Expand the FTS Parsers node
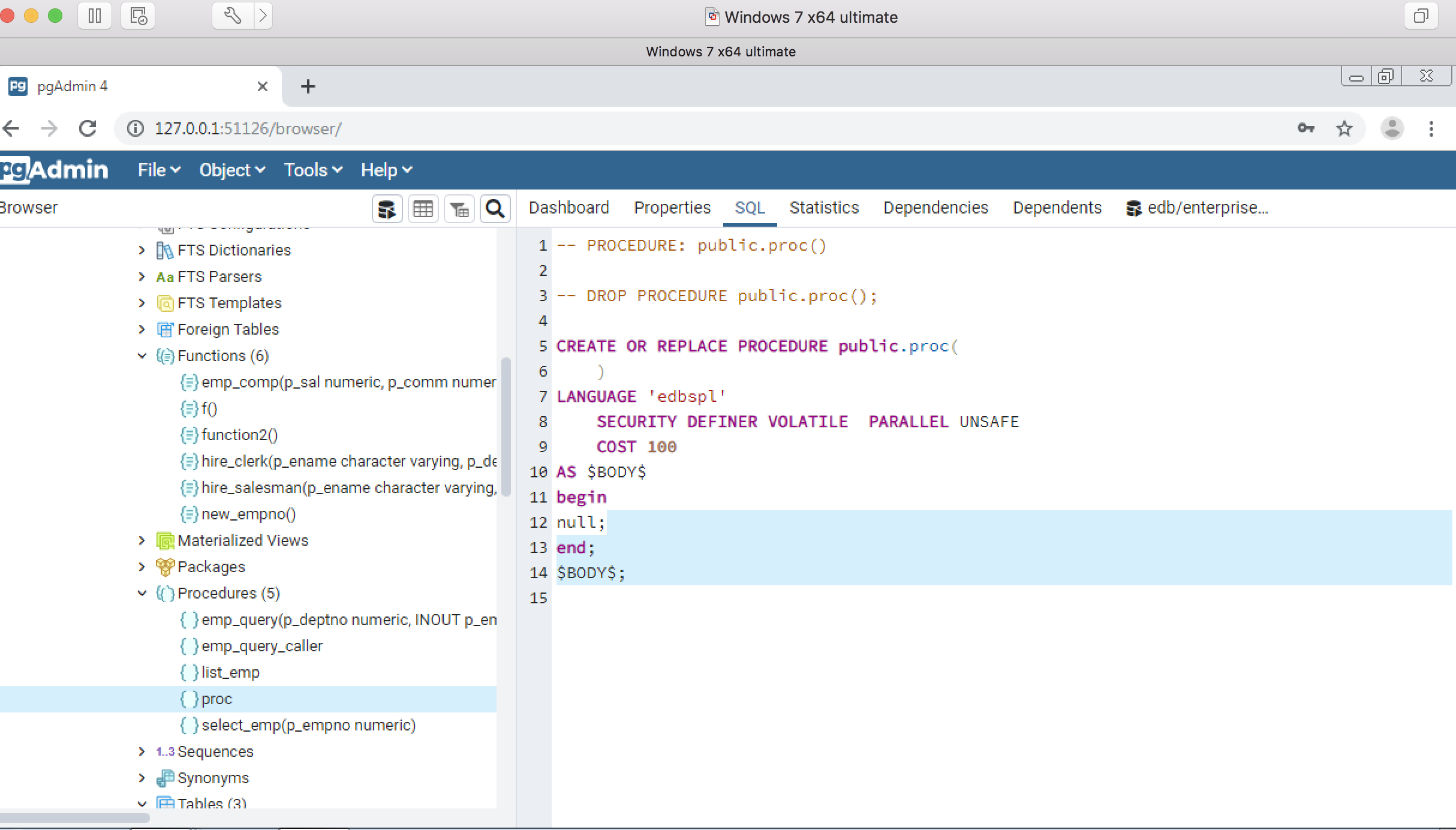 pos(142,276)
